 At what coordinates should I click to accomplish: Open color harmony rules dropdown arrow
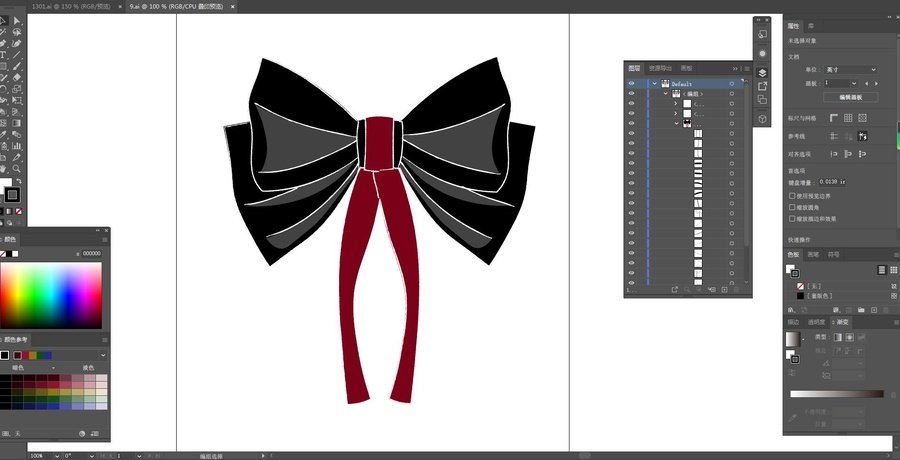[x=103, y=355]
